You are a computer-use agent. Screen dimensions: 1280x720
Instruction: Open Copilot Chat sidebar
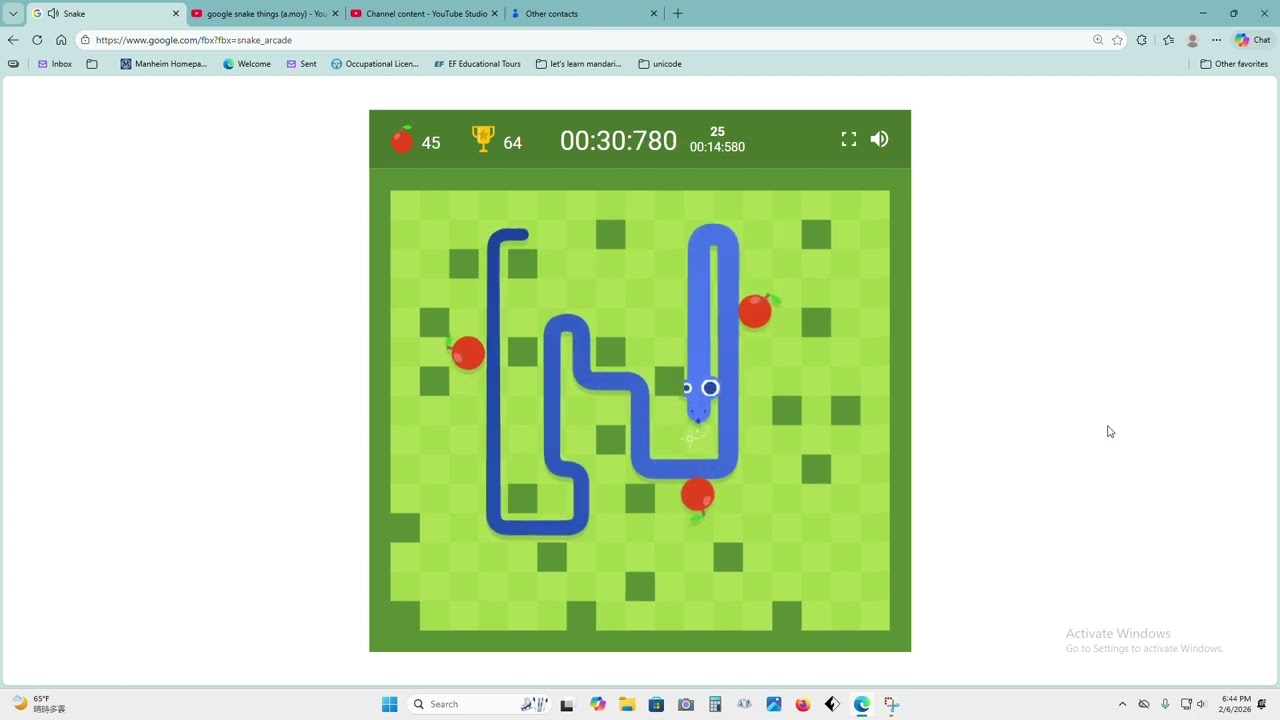tap(1253, 40)
